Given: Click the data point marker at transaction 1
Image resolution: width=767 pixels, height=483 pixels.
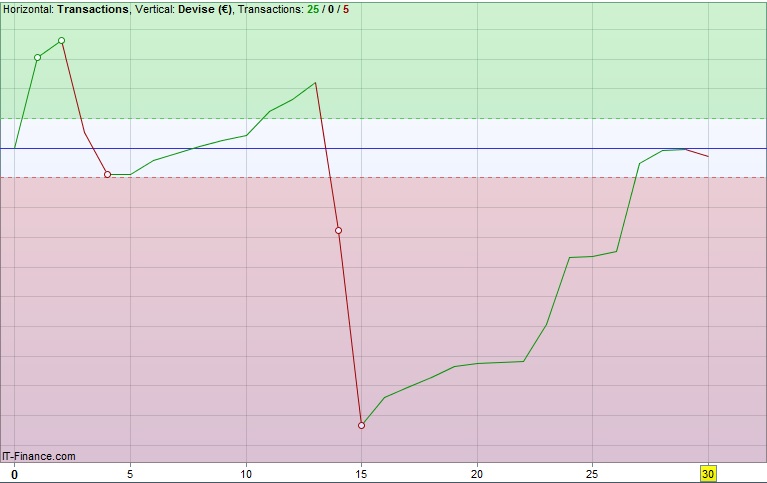Looking at the screenshot, I should tap(38, 58).
